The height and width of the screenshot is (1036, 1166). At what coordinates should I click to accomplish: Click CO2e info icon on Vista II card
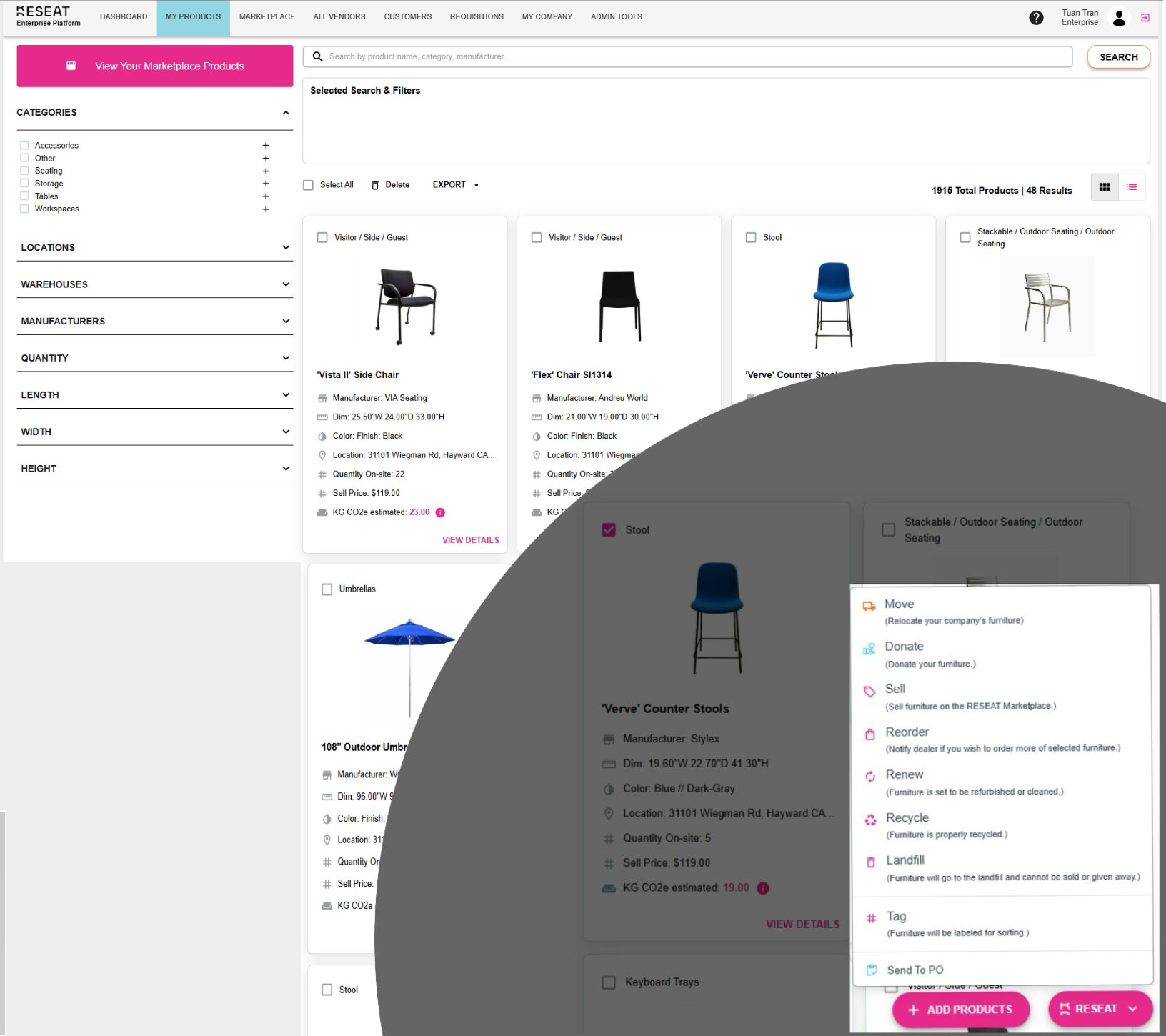440,512
